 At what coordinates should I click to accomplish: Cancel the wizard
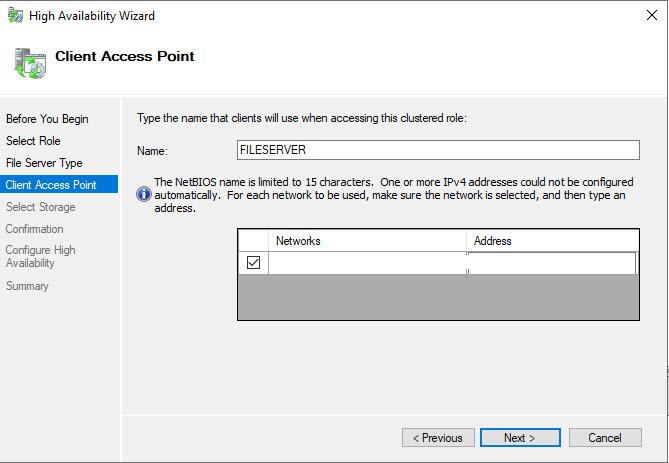click(605, 438)
